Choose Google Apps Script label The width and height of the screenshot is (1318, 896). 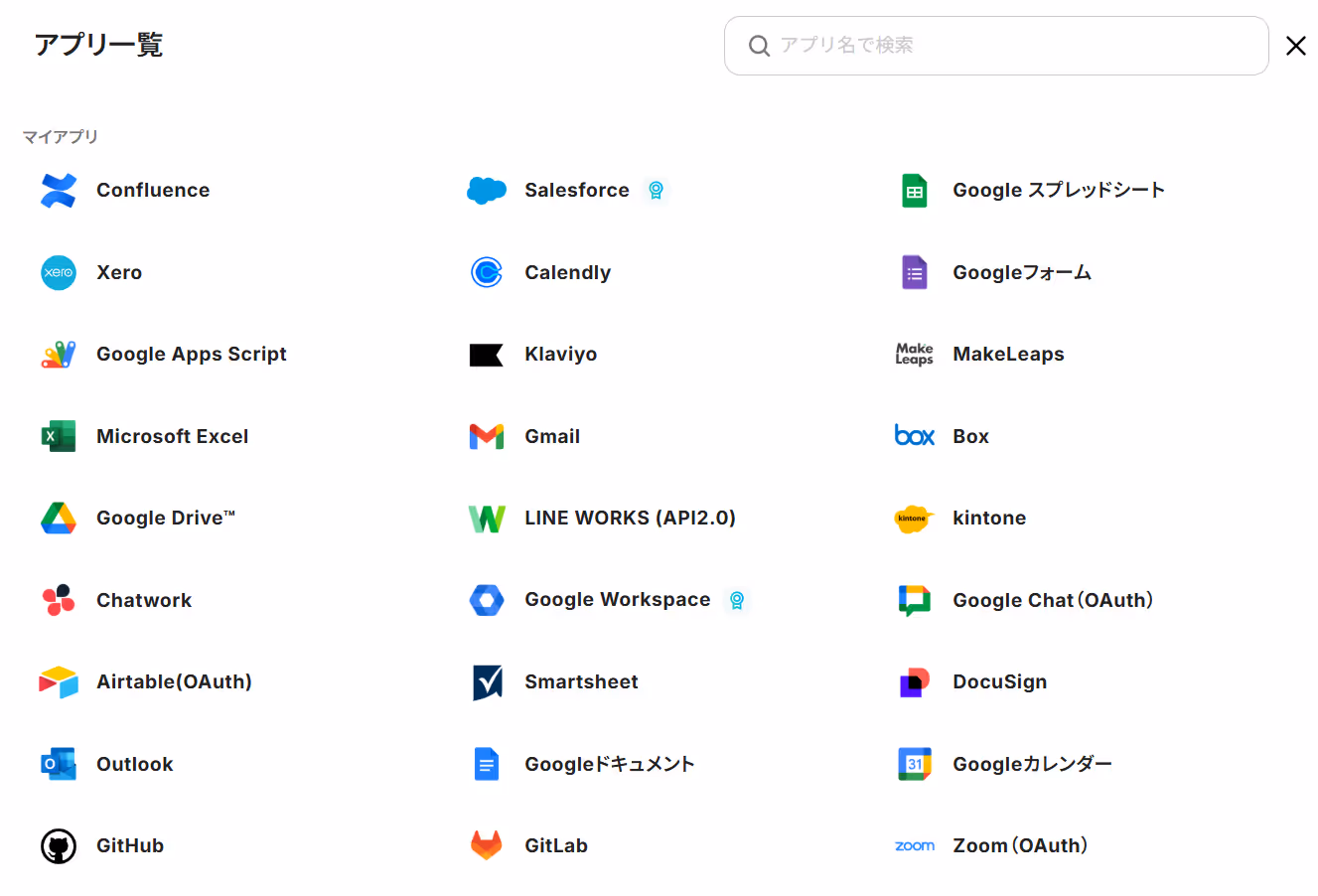coord(192,355)
